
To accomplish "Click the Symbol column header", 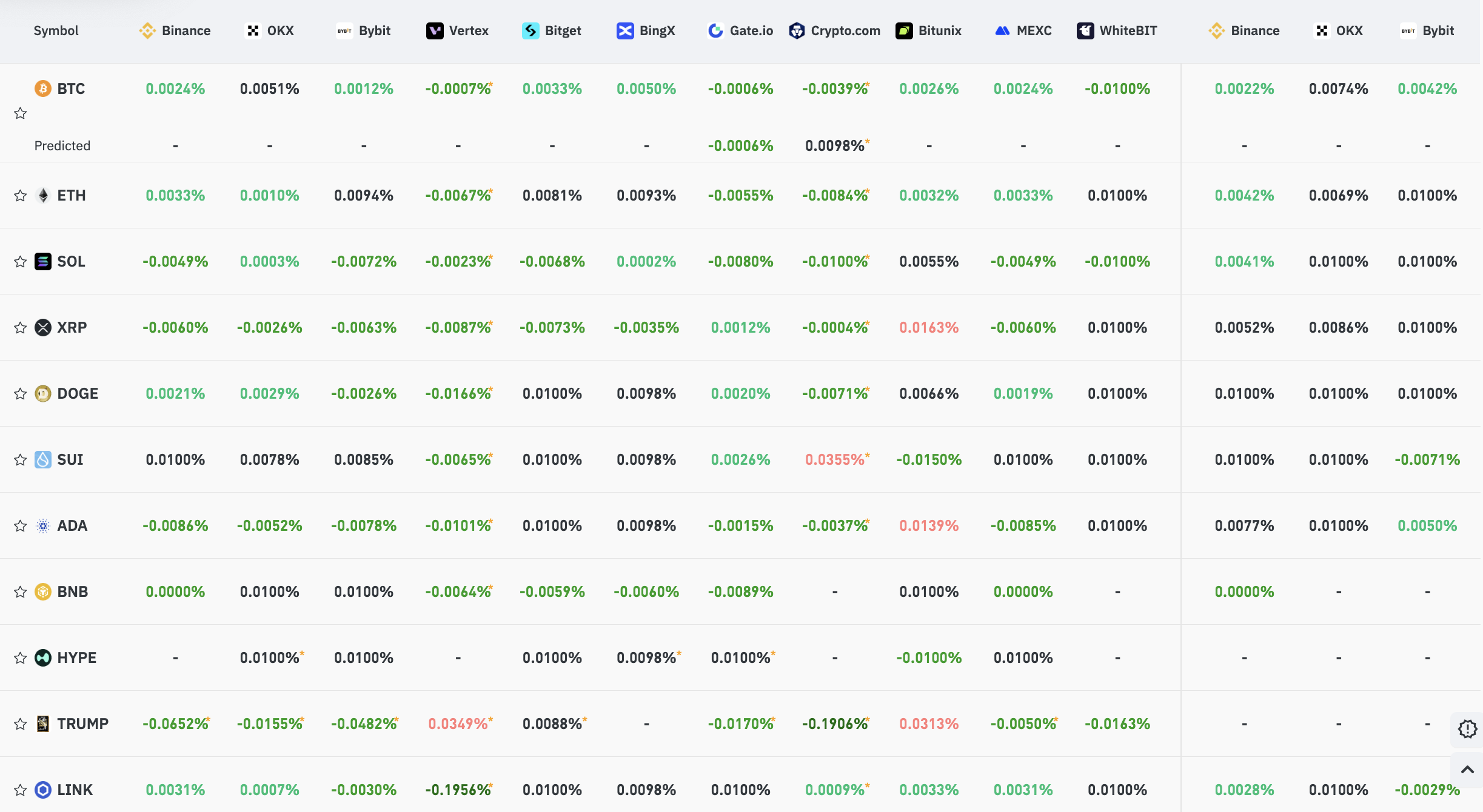I will (56, 30).
